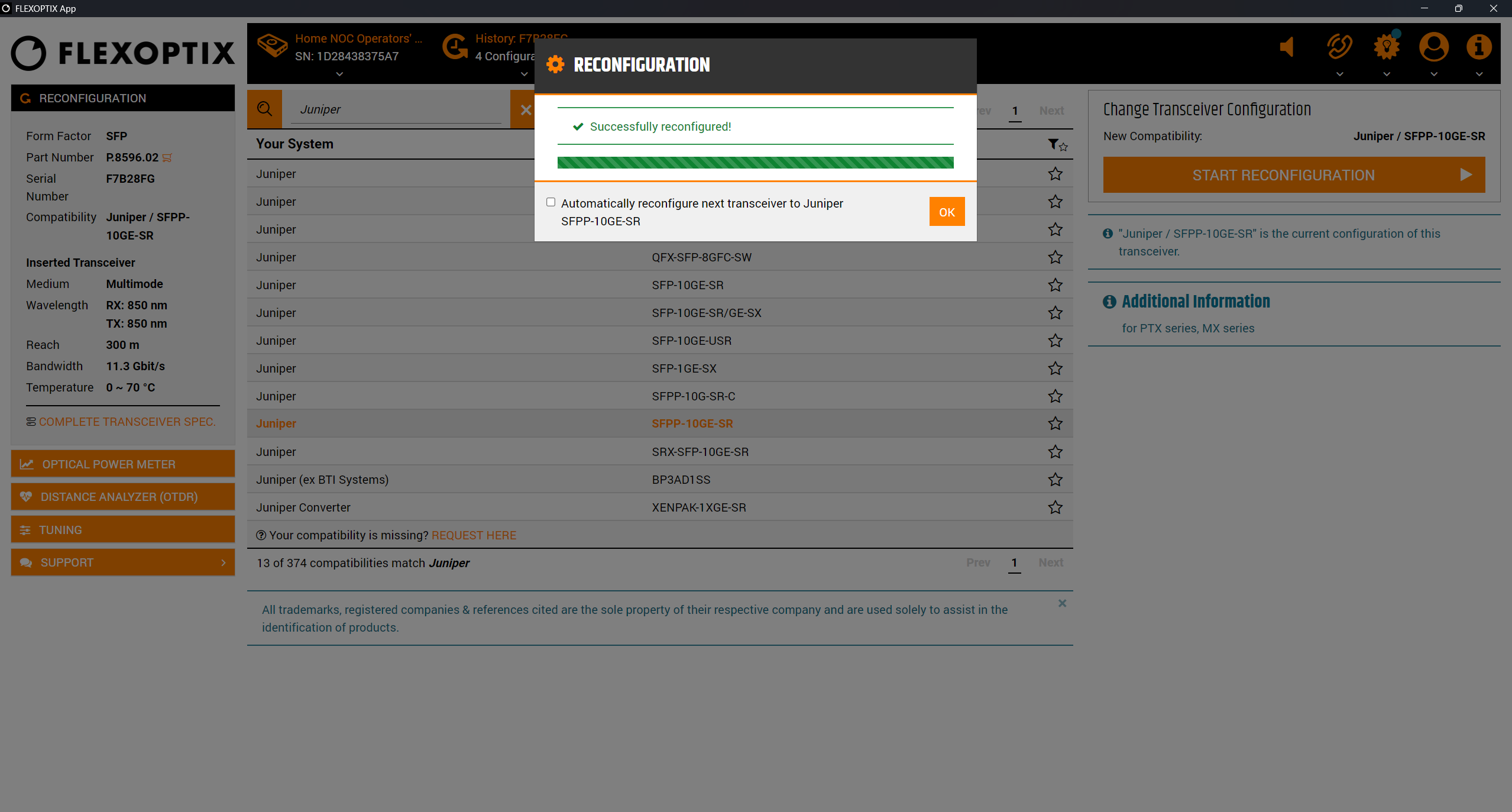Click the link/connection icon in header
1512x812 pixels.
1339,47
